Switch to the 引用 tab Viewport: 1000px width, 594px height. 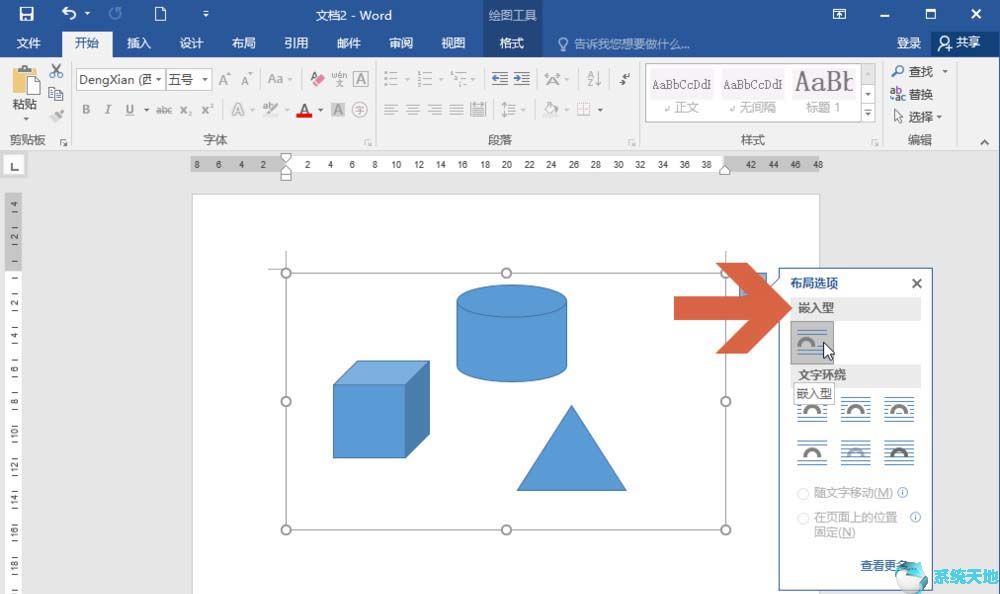pos(296,43)
